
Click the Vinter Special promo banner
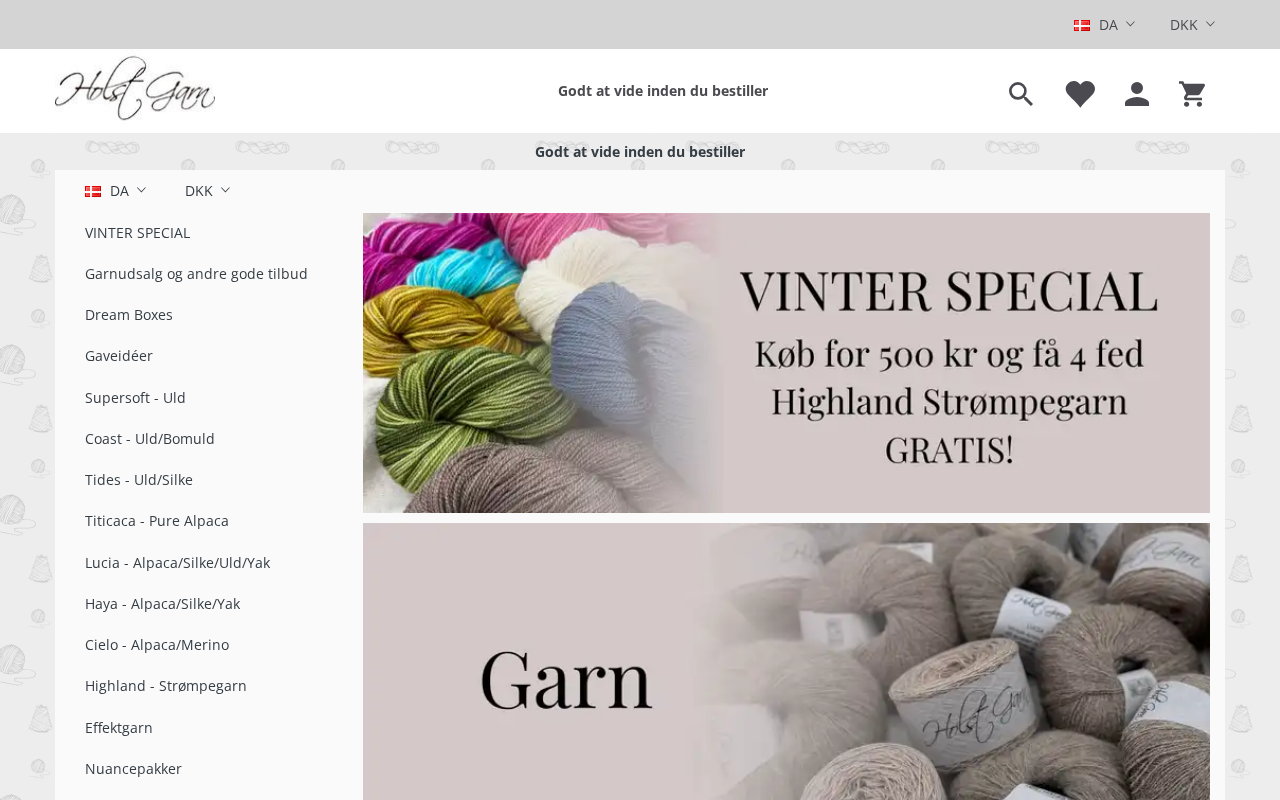(x=786, y=363)
